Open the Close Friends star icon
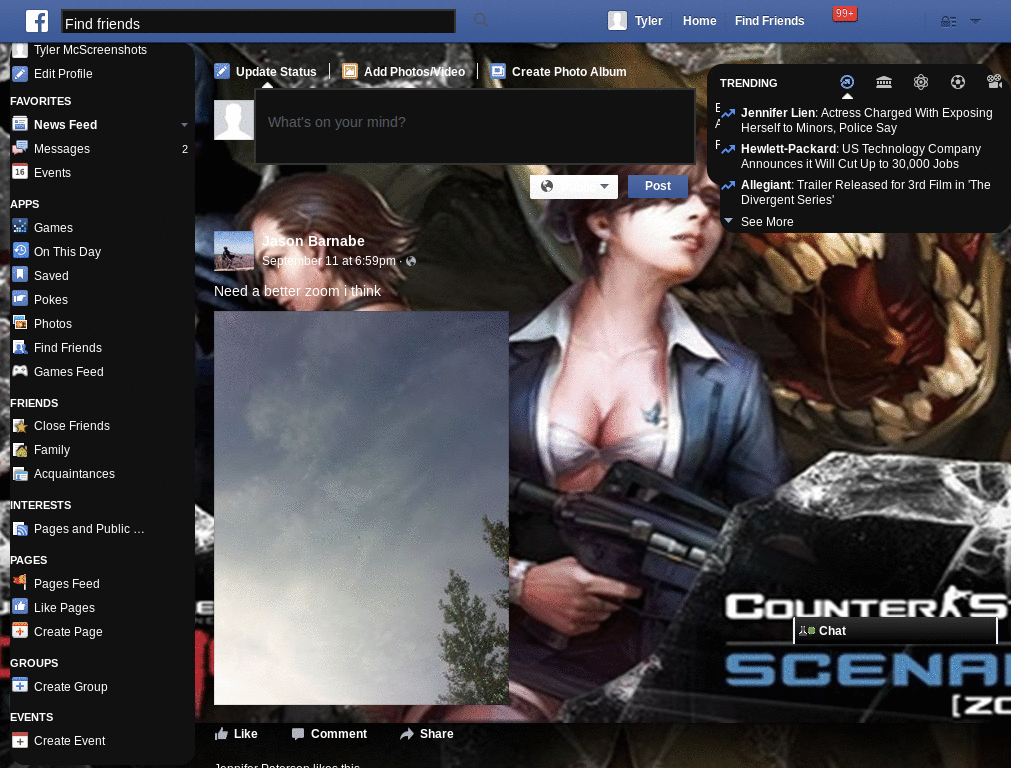 [x=20, y=426]
